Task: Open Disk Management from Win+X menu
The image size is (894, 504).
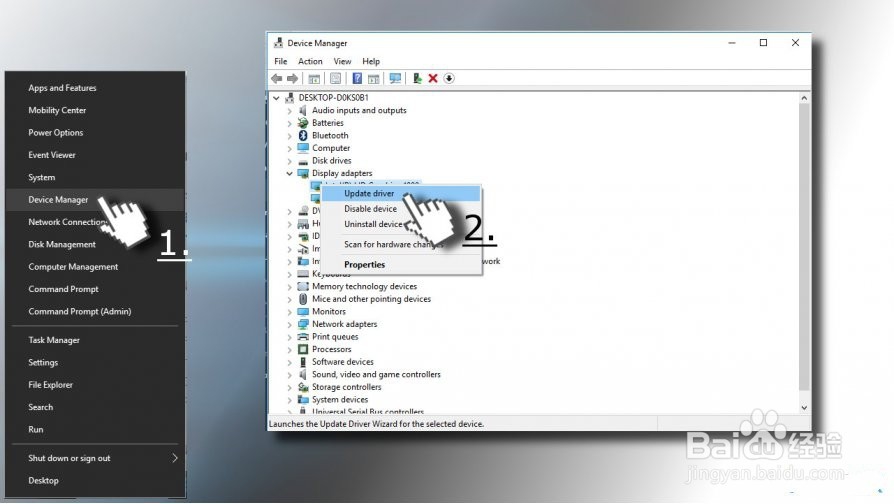Action: [x=95, y=244]
